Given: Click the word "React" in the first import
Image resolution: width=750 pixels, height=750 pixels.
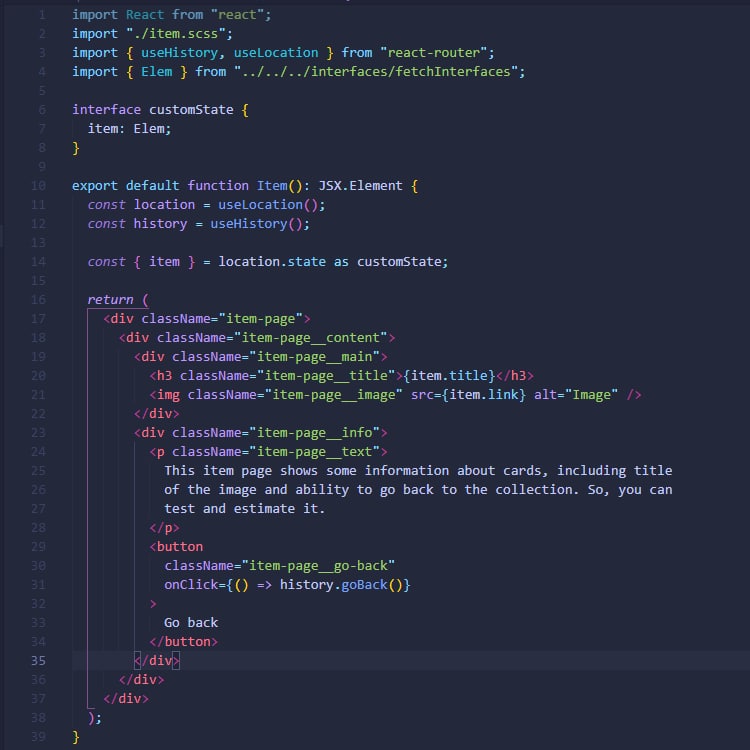Looking at the screenshot, I should [144, 15].
